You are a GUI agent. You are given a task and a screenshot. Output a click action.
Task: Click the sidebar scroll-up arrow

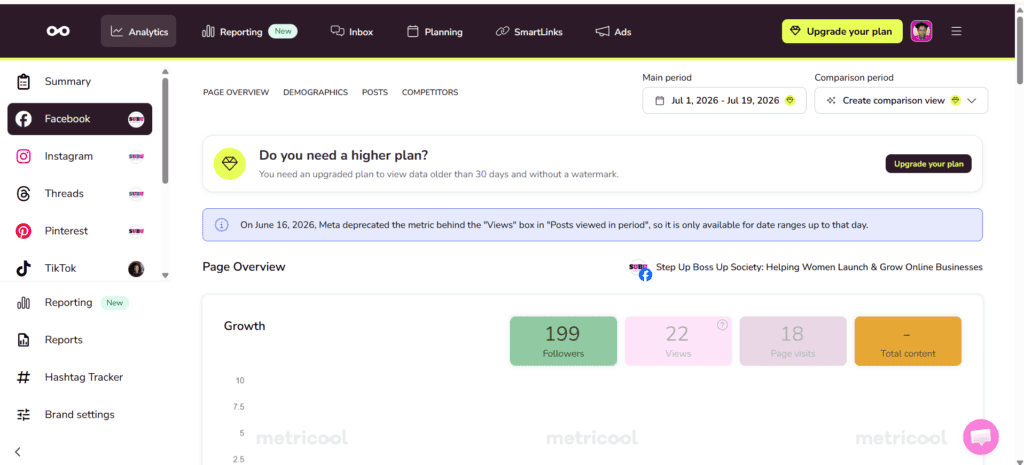pos(165,71)
